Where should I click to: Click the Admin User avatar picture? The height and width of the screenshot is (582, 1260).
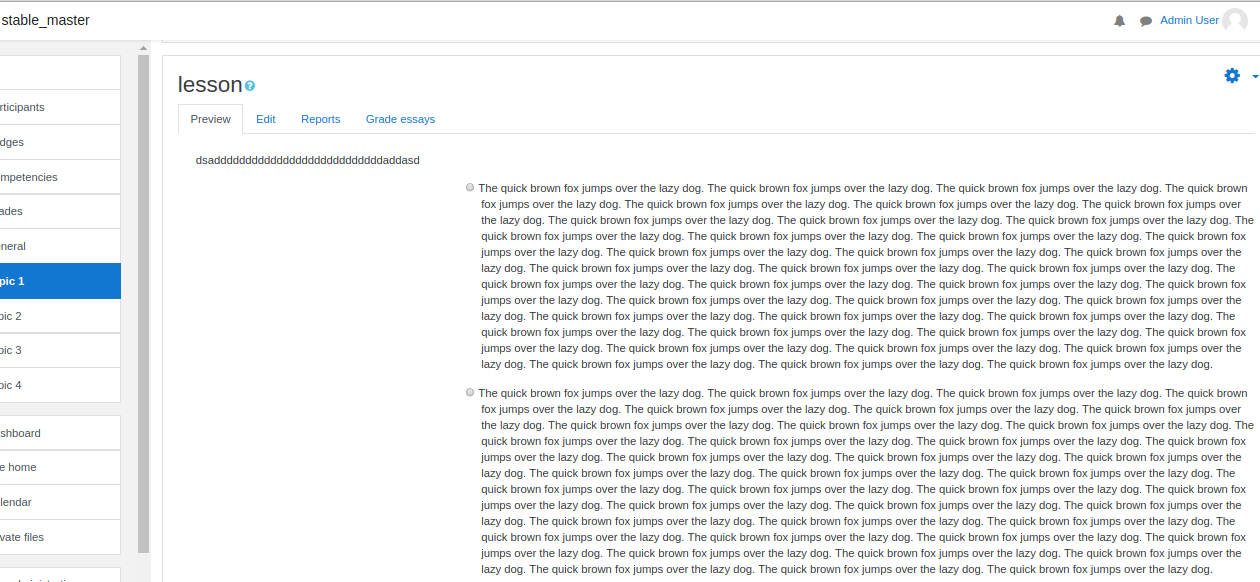coord(1235,21)
